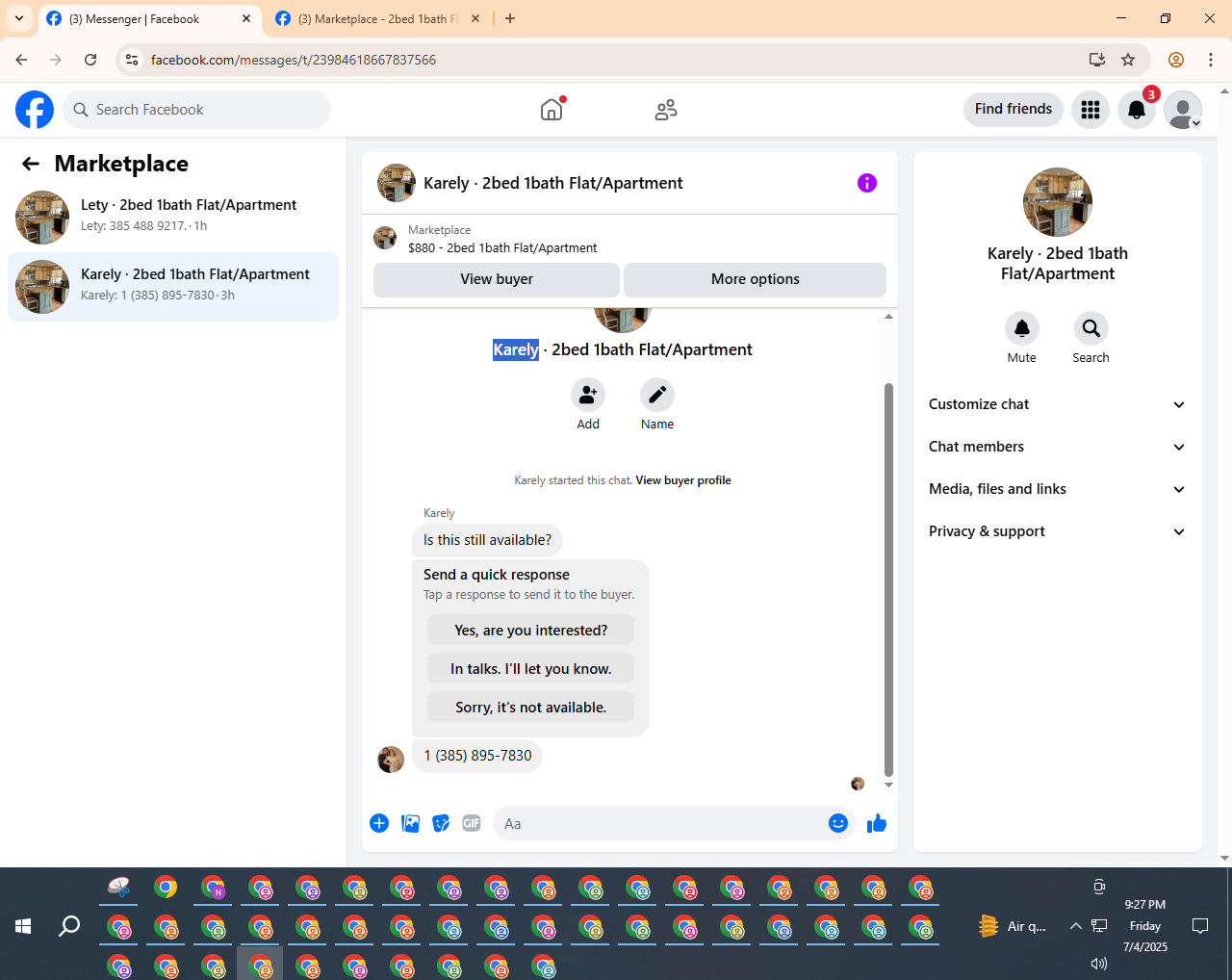The height and width of the screenshot is (980, 1232).
Task: Open the Windows Start menu
Action: tap(23, 926)
